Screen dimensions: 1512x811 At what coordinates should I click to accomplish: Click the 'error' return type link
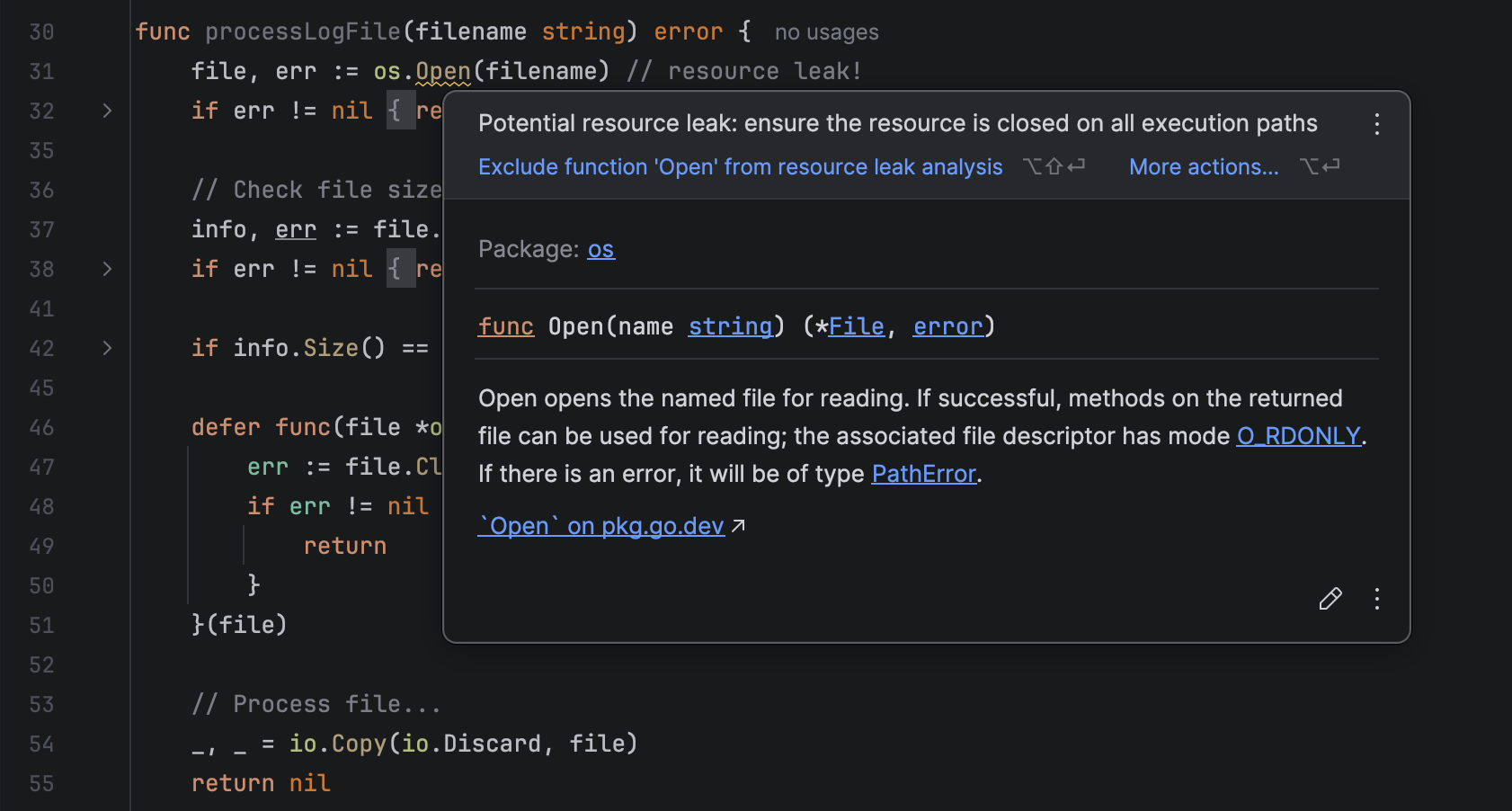click(x=947, y=326)
